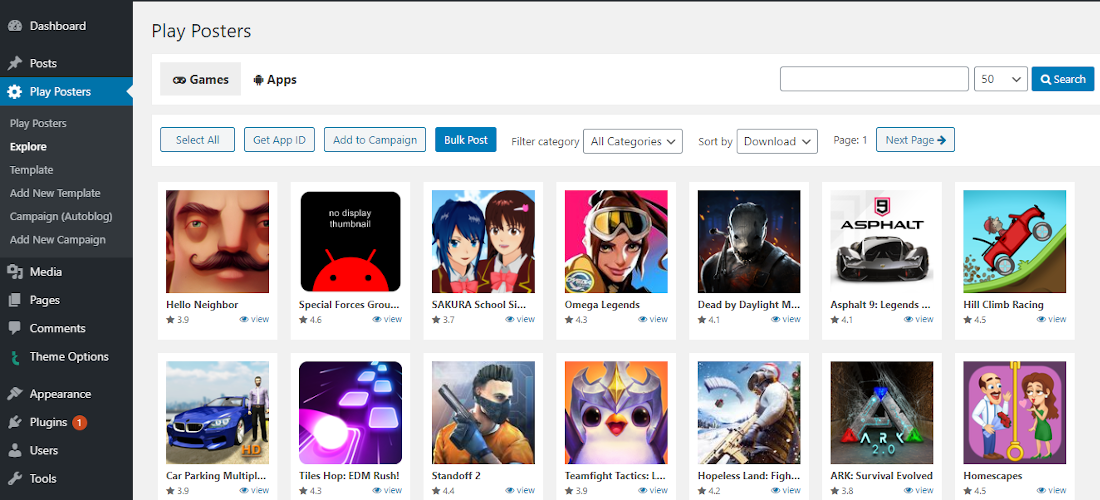1100x500 pixels.
Task: View the Asphalt 9: Legends game
Action: click(x=918, y=319)
